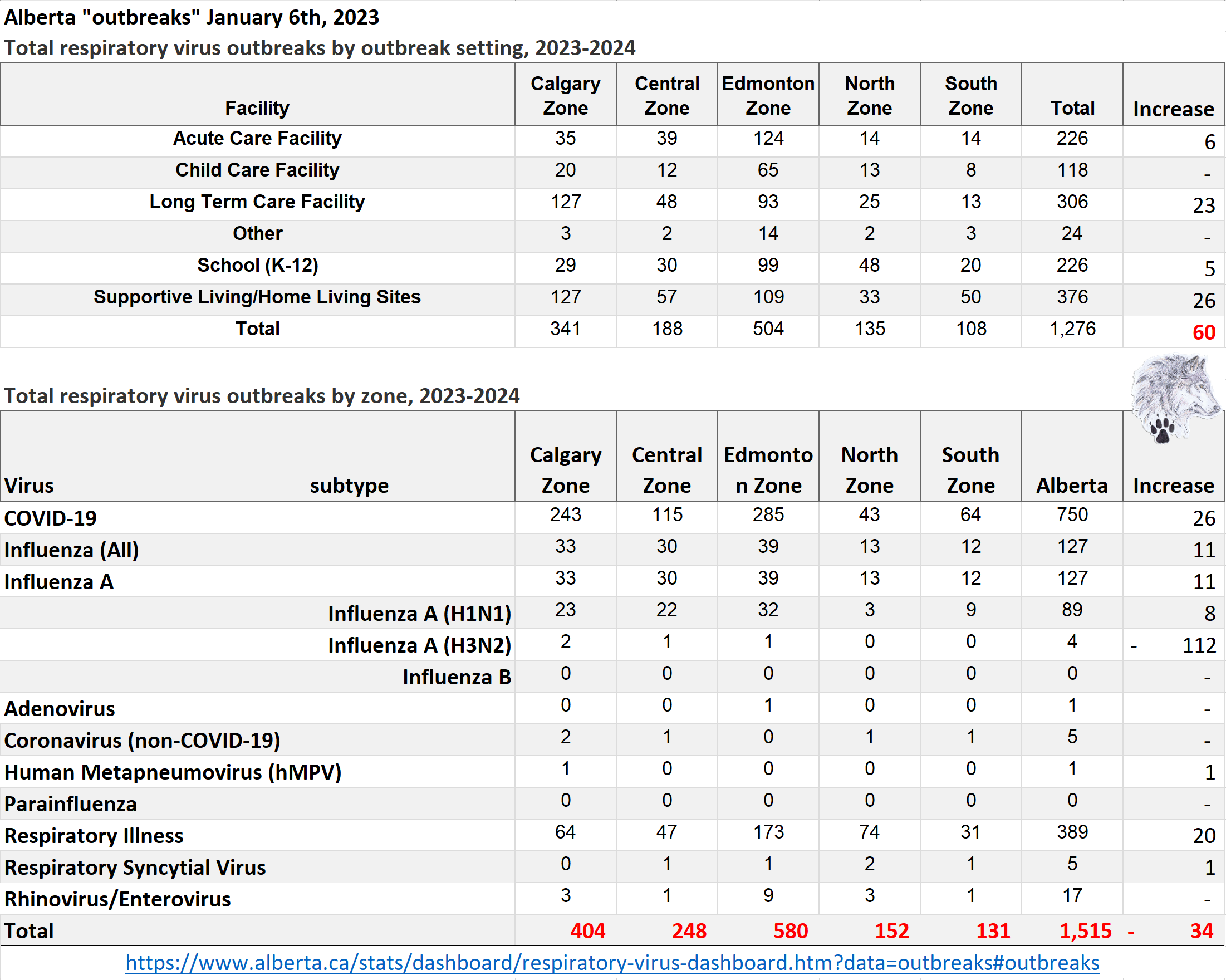Click the red '248' Central total cell
Image resolution: width=1226 pixels, height=980 pixels.
pyautogui.click(x=689, y=932)
